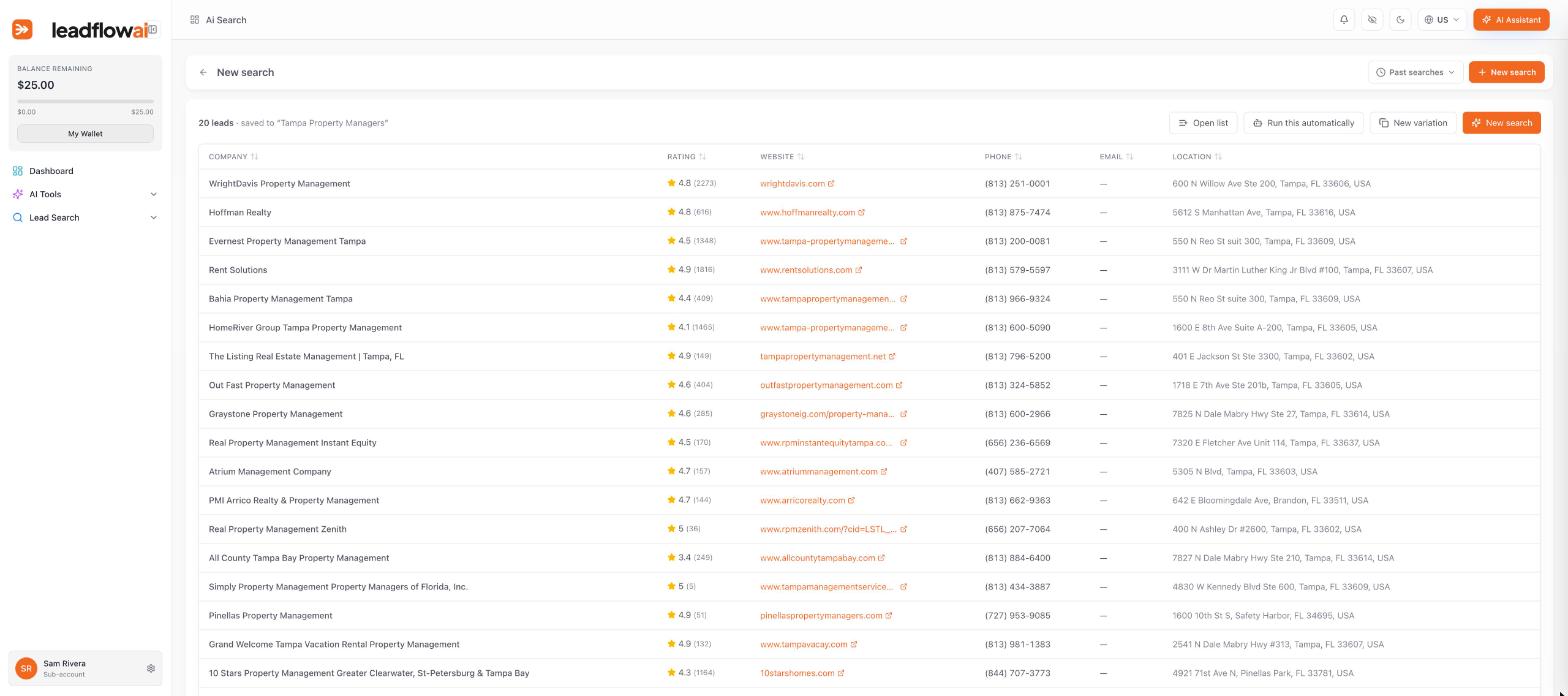Select Rent Solutions company name

tap(238, 270)
